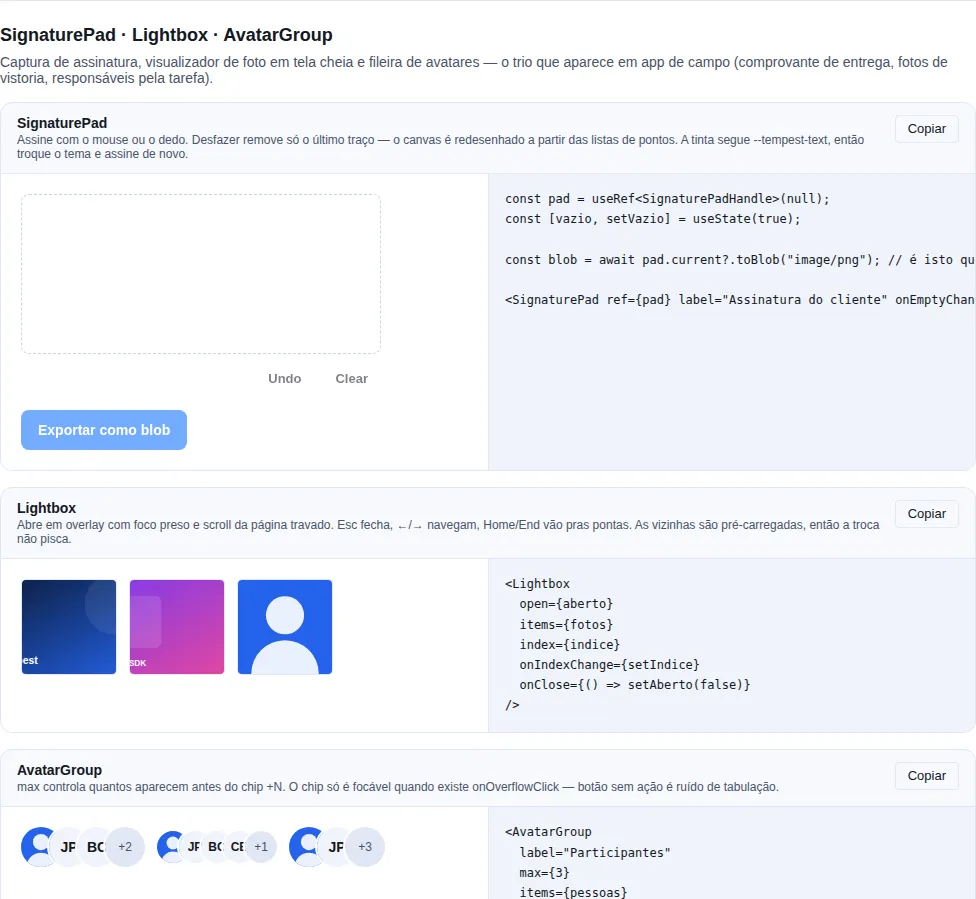The height and width of the screenshot is (899, 976).
Task: Click the JP avatar in the +2 group
Action: point(66,847)
